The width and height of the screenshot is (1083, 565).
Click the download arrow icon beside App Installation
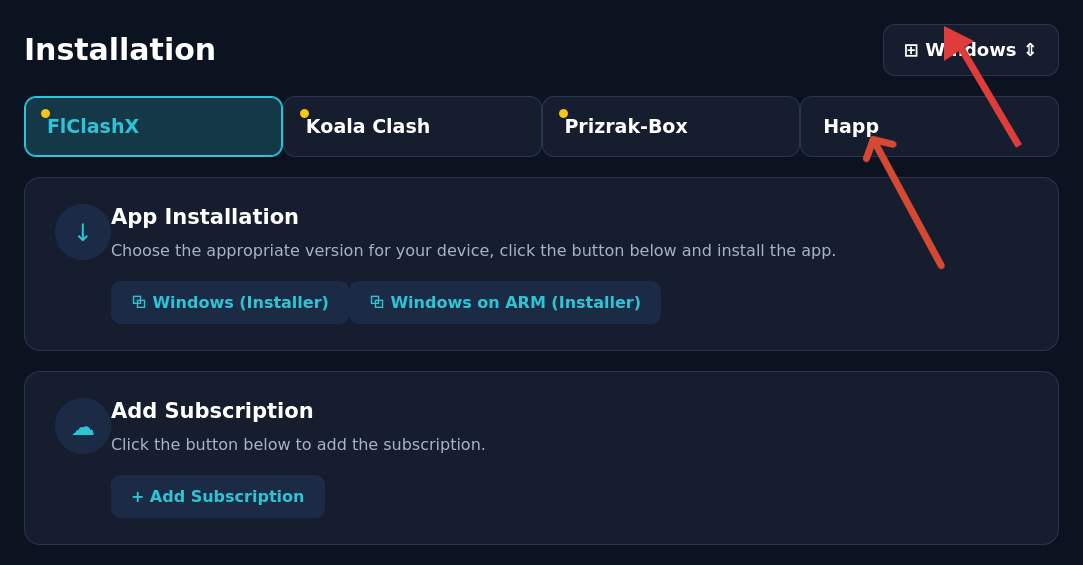pyautogui.click(x=83, y=232)
